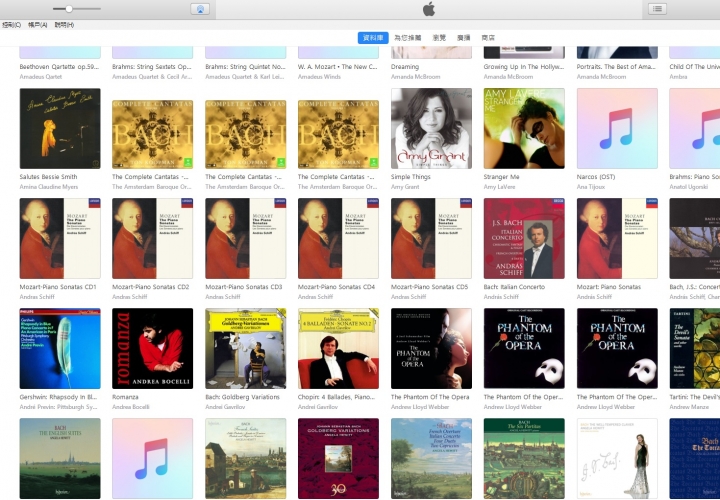Select Narcos (OST) placeholder music-note artwork
Screen dimensions: 720x500
click(x=617, y=129)
